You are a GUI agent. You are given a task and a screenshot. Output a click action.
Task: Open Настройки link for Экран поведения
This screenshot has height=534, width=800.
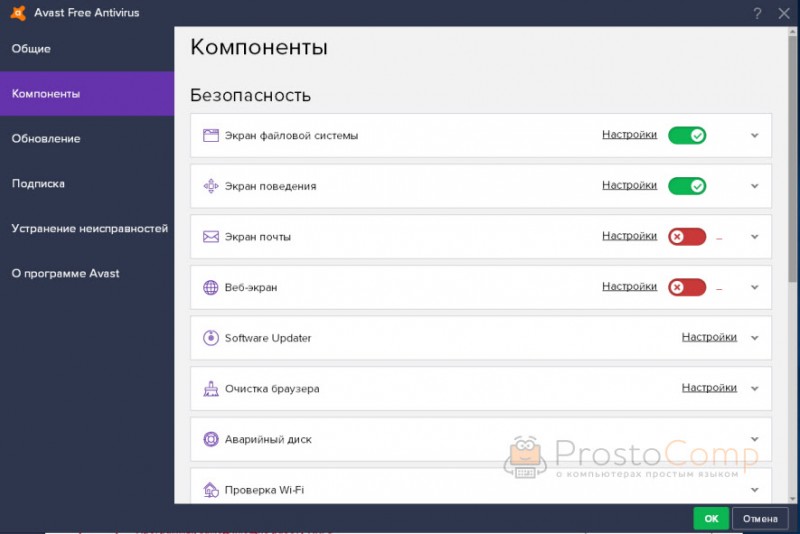coord(629,185)
